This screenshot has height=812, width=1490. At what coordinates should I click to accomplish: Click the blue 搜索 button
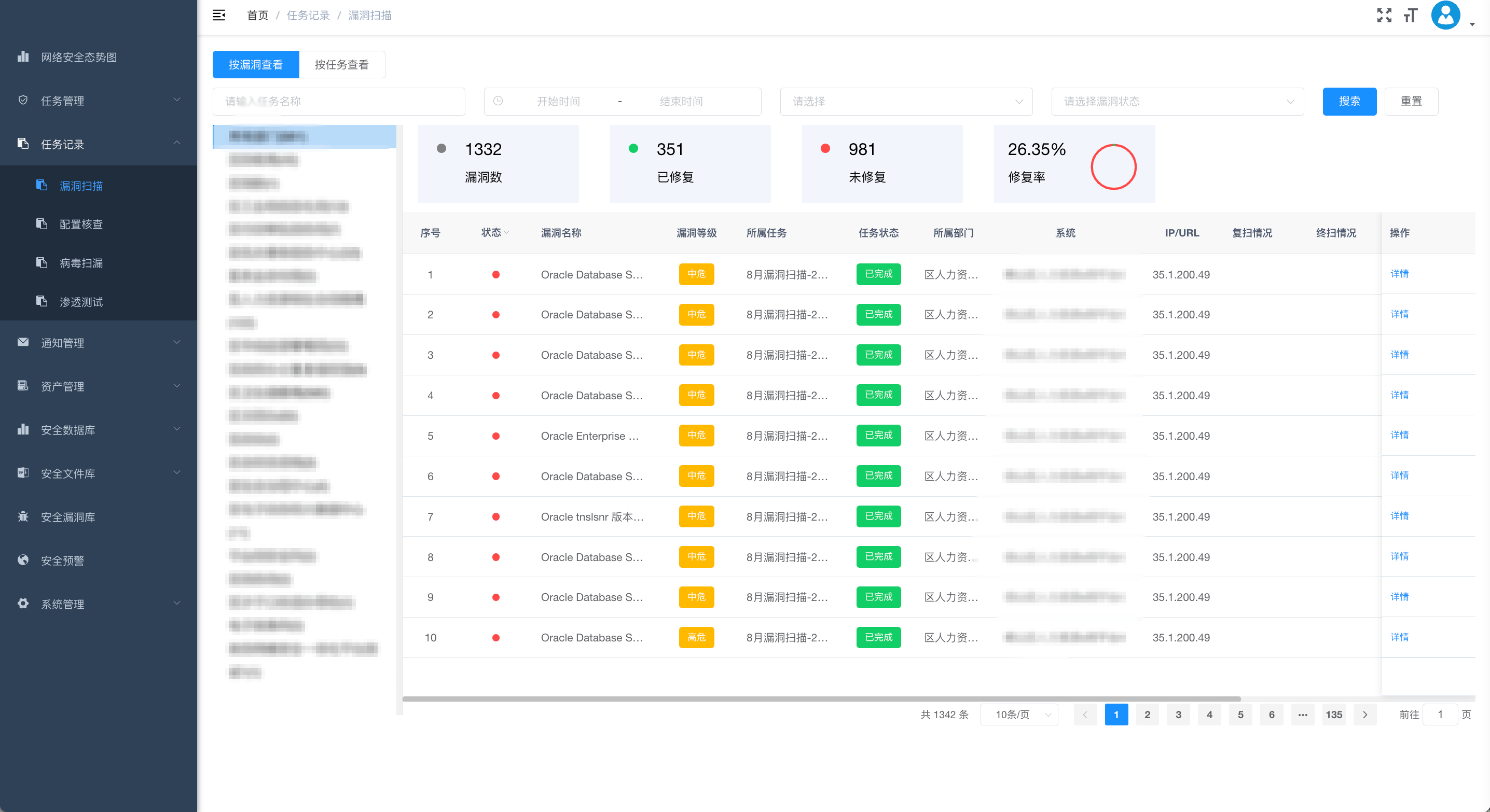1349,102
